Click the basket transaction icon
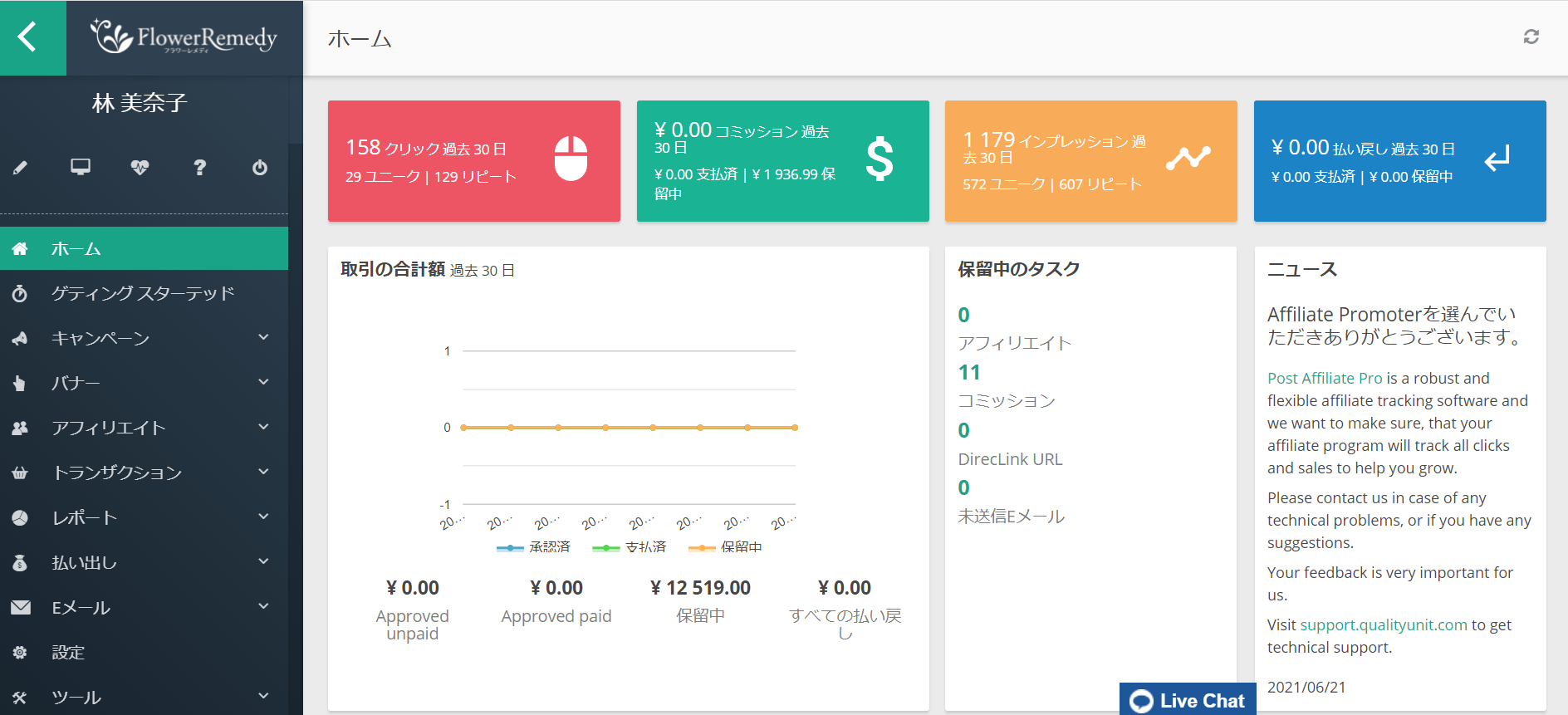The width and height of the screenshot is (1568, 715). (x=20, y=473)
